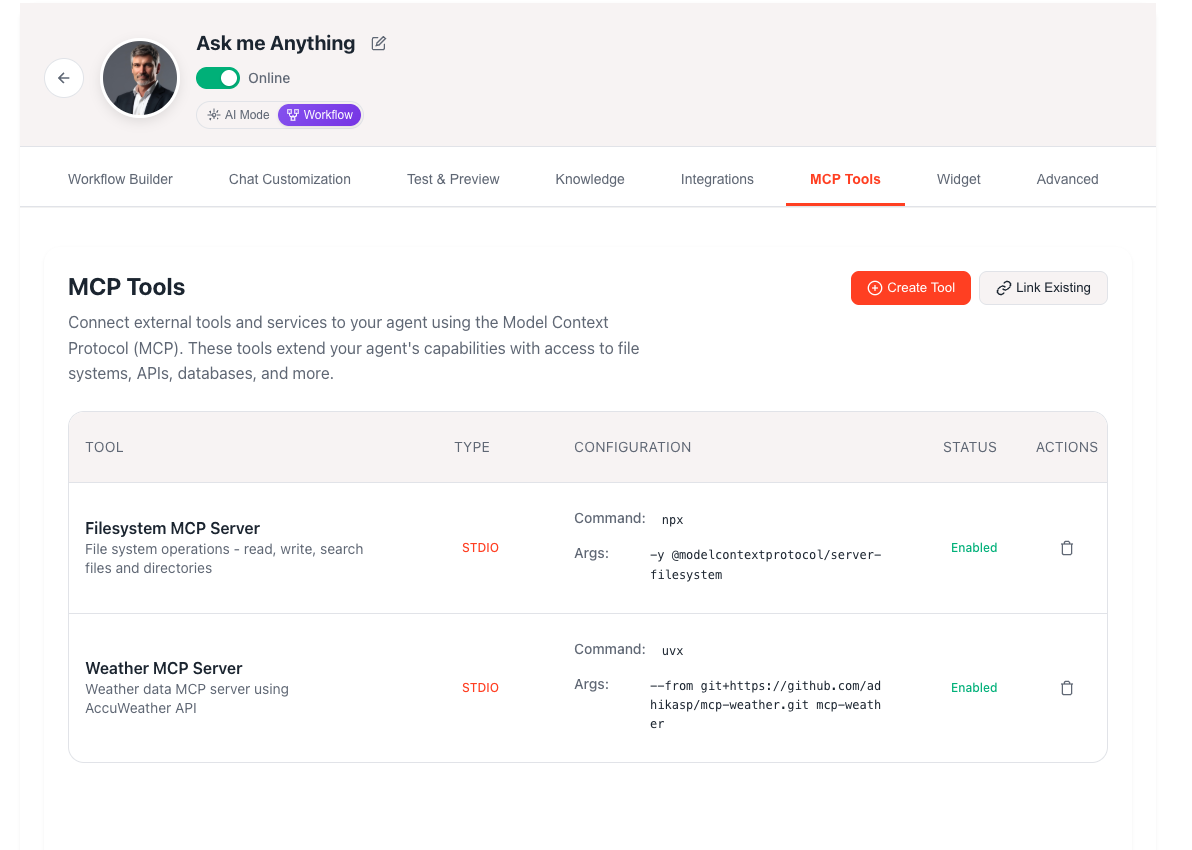Click the Create Tool button
This screenshot has width=1192, height=850.
[x=910, y=287]
